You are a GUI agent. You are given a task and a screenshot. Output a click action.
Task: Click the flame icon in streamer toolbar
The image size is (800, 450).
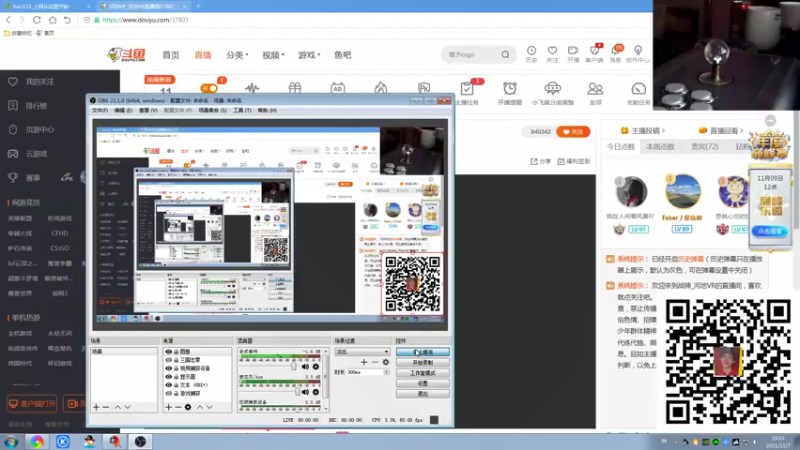point(381,88)
